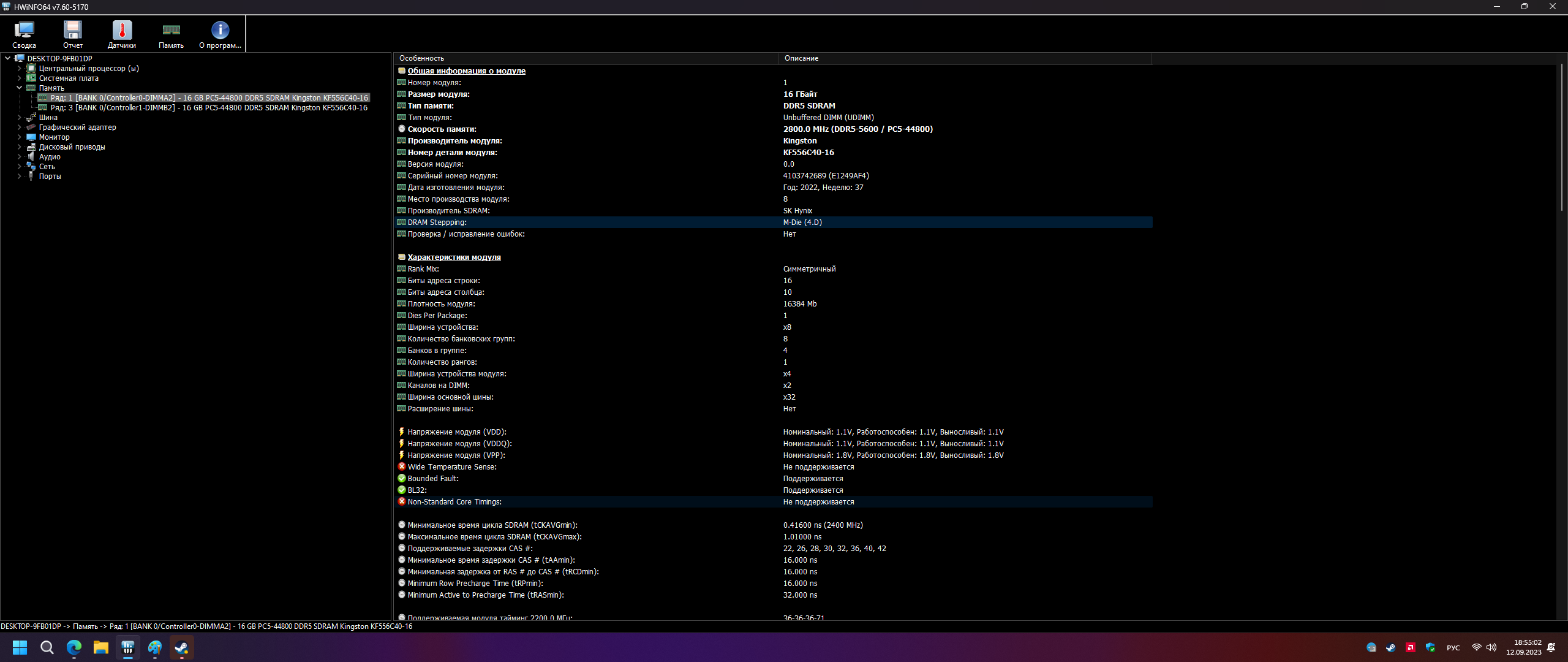1568x662 pixels.
Task: Open Microsoft Edge from the taskbar
Action: point(74,647)
